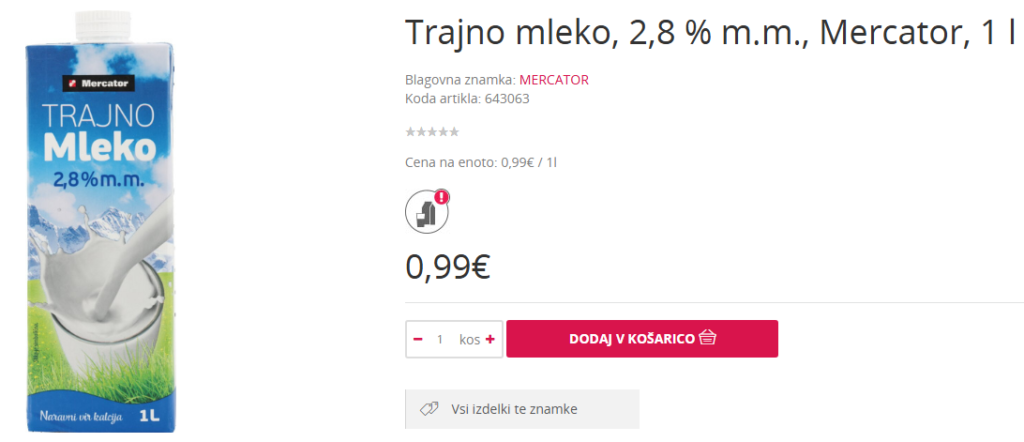Click the fourth rating star

point(443,132)
